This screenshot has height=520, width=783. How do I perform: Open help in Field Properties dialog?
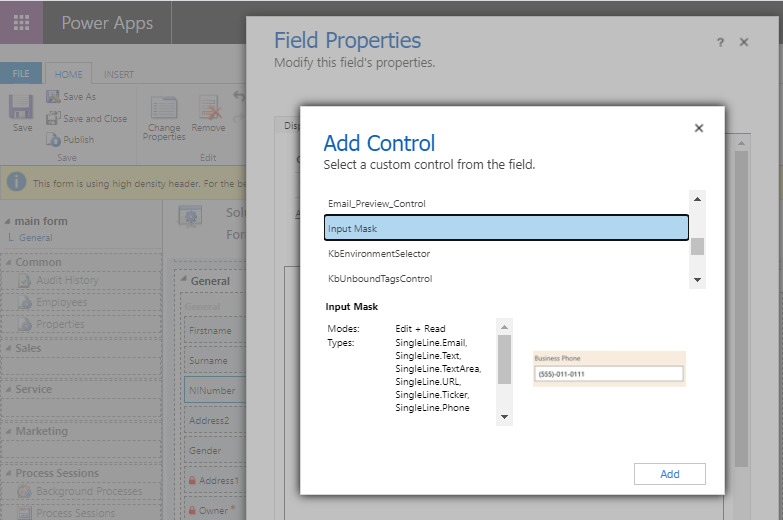pos(720,42)
